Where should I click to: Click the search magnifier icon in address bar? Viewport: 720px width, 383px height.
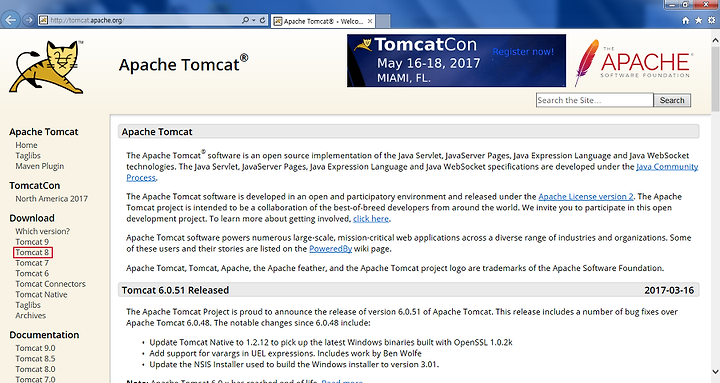(x=246, y=20)
